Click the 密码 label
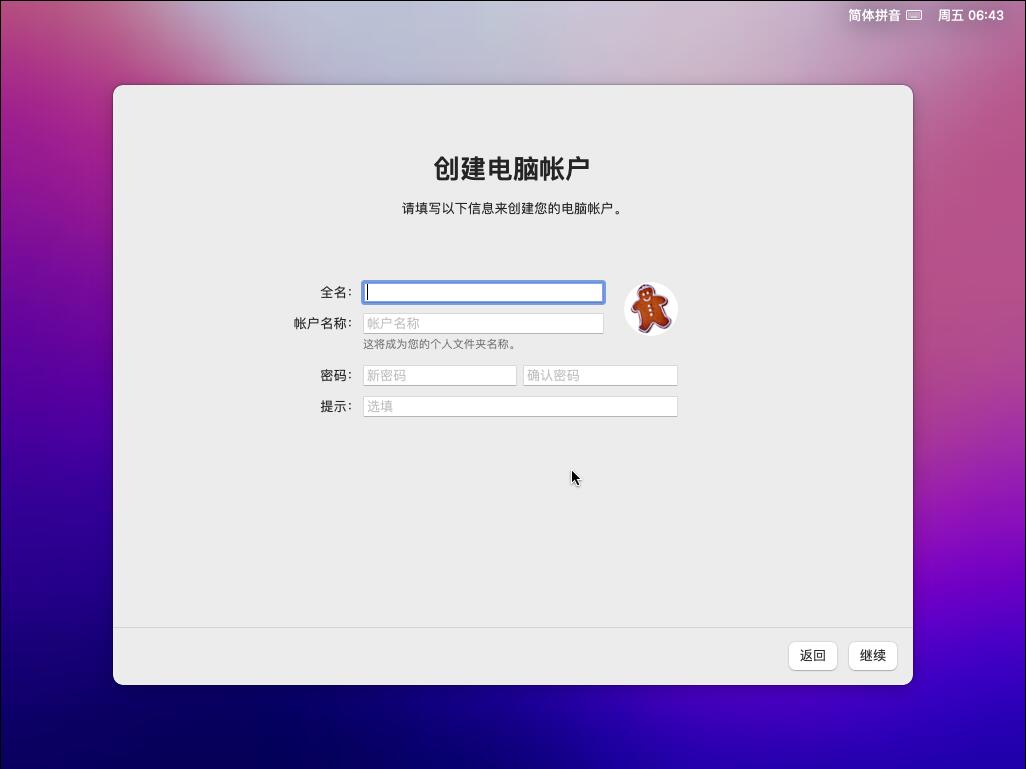This screenshot has height=769, width=1026. point(337,375)
